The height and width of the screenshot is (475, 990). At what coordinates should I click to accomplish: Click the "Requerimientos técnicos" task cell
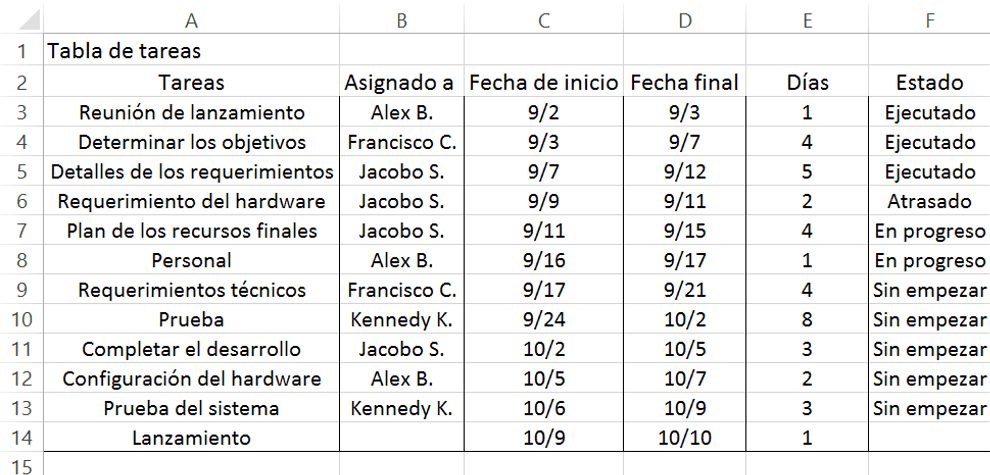point(191,290)
